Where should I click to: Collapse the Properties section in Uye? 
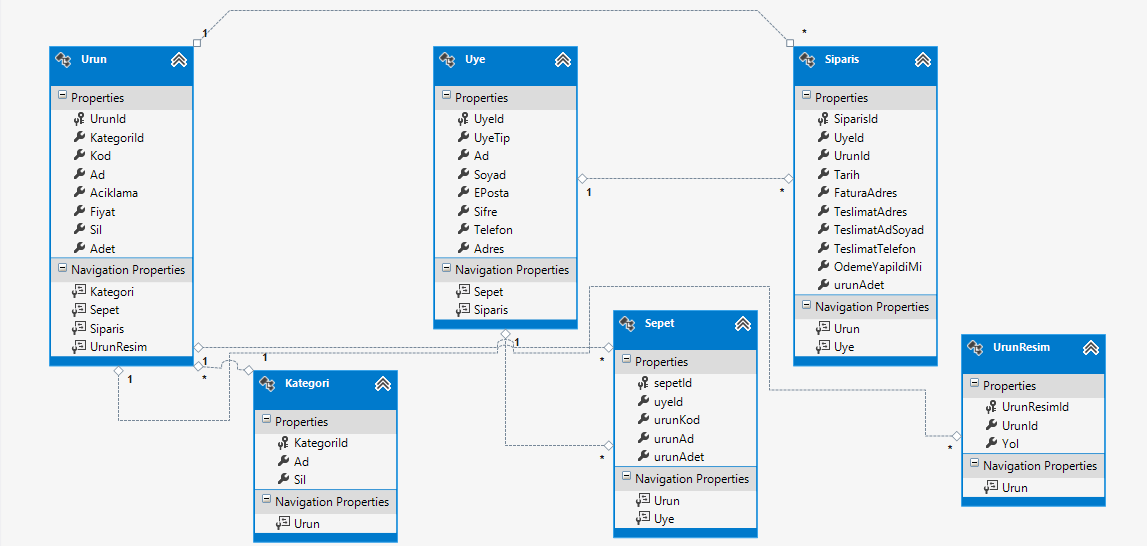tap(444, 97)
